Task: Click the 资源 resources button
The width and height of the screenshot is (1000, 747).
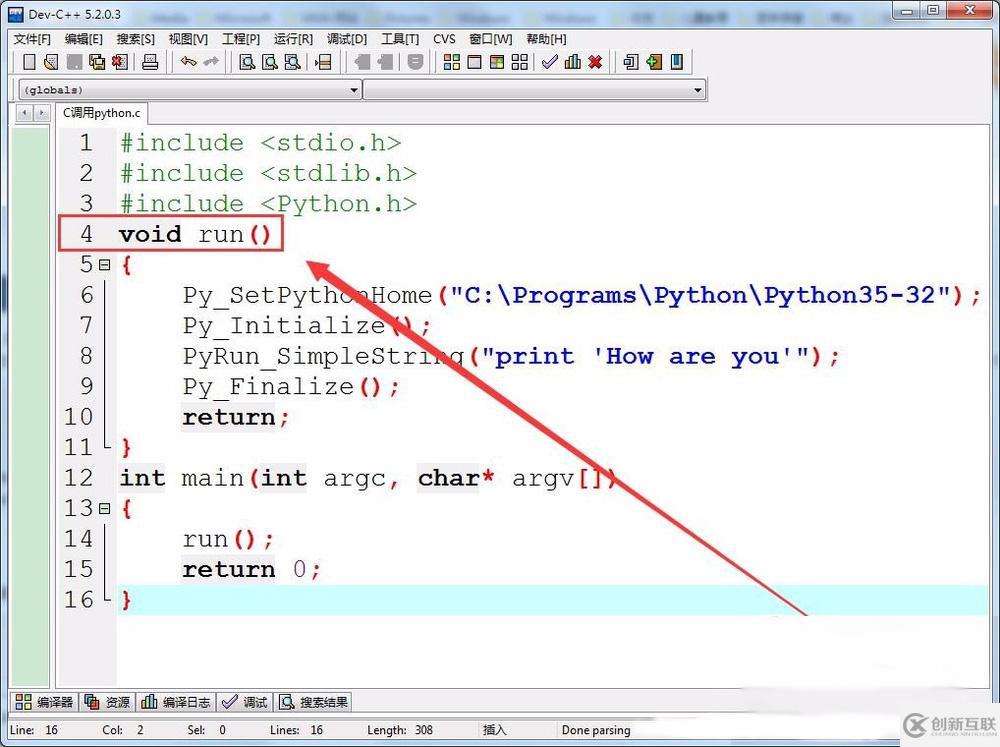Action: coord(106,701)
